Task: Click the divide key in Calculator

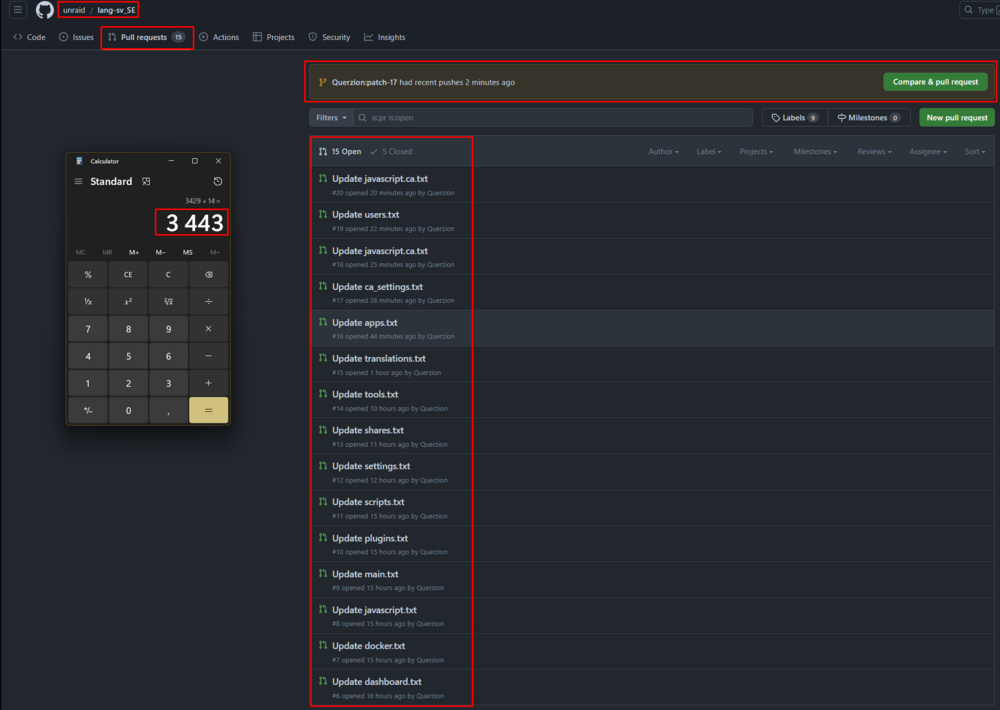Action: 209,301
